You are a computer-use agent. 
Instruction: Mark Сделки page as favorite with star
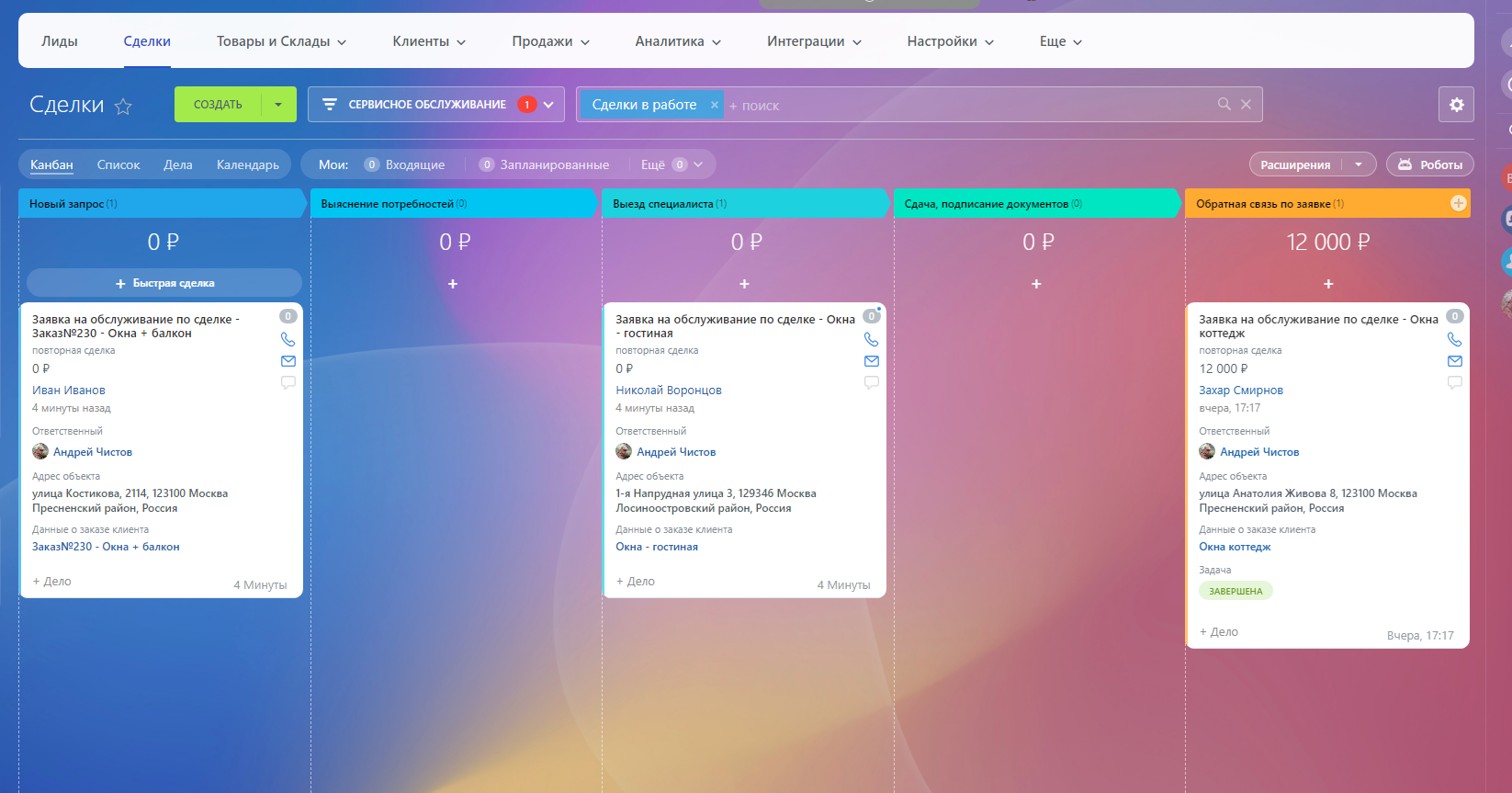click(123, 107)
